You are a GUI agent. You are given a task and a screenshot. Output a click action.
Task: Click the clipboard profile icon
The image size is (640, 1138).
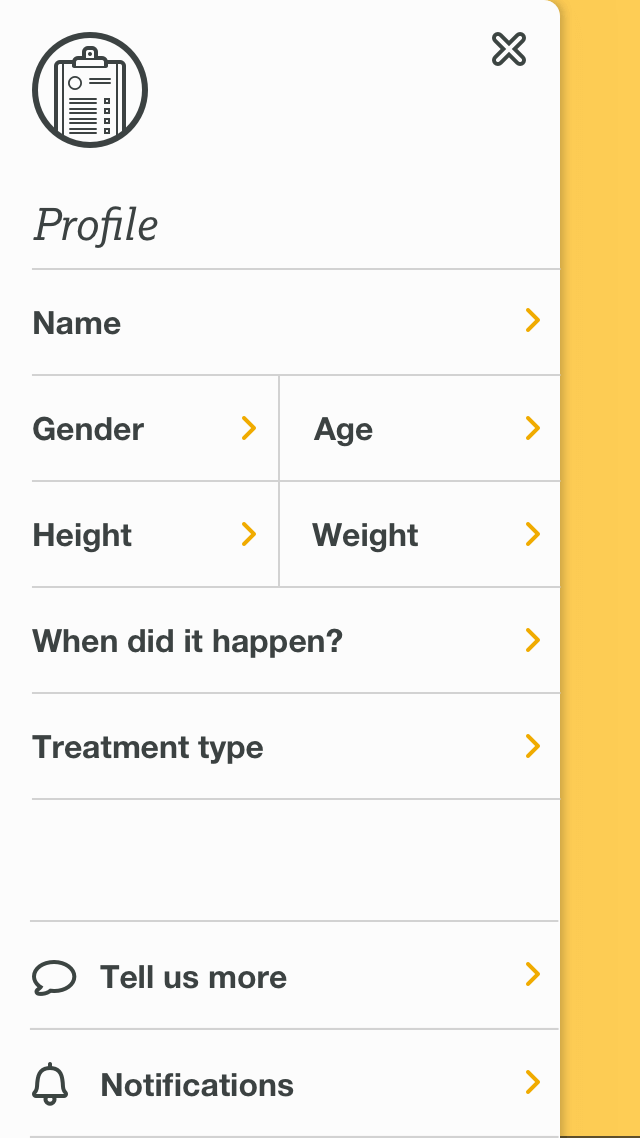click(90, 91)
